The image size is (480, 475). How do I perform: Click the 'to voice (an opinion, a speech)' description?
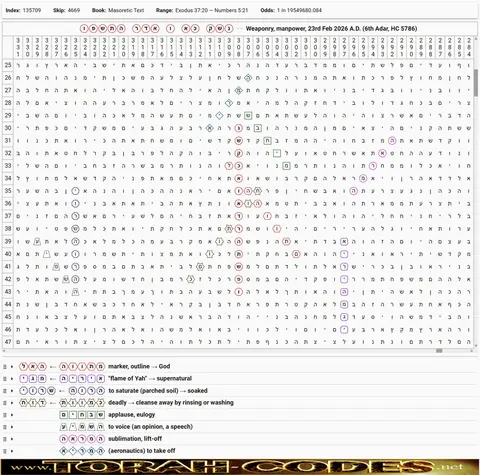pyautogui.click(x=150, y=427)
